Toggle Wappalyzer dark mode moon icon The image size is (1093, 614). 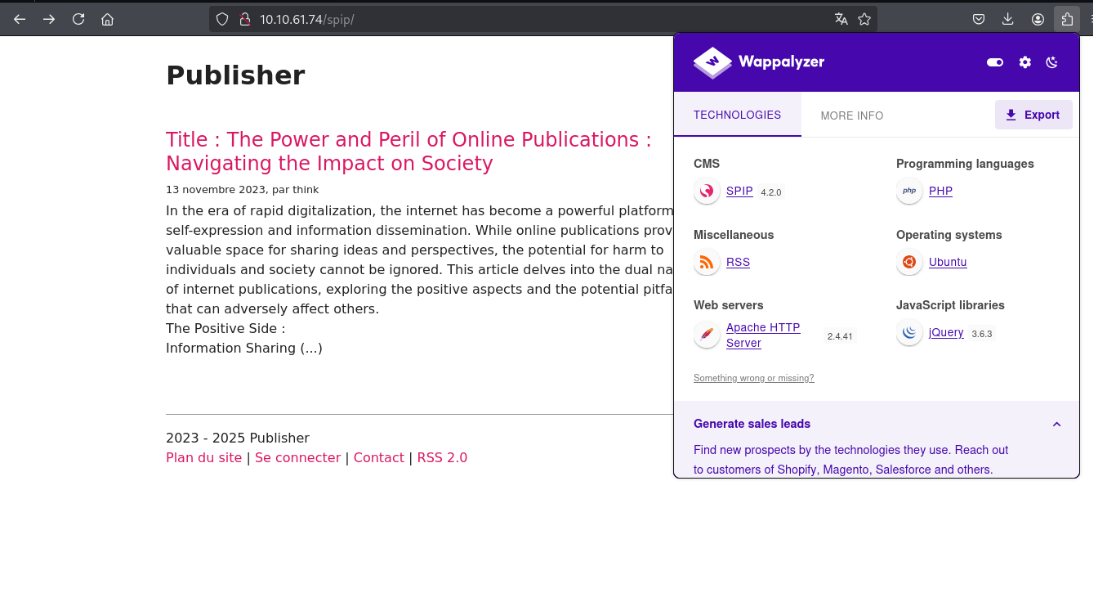click(1052, 62)
